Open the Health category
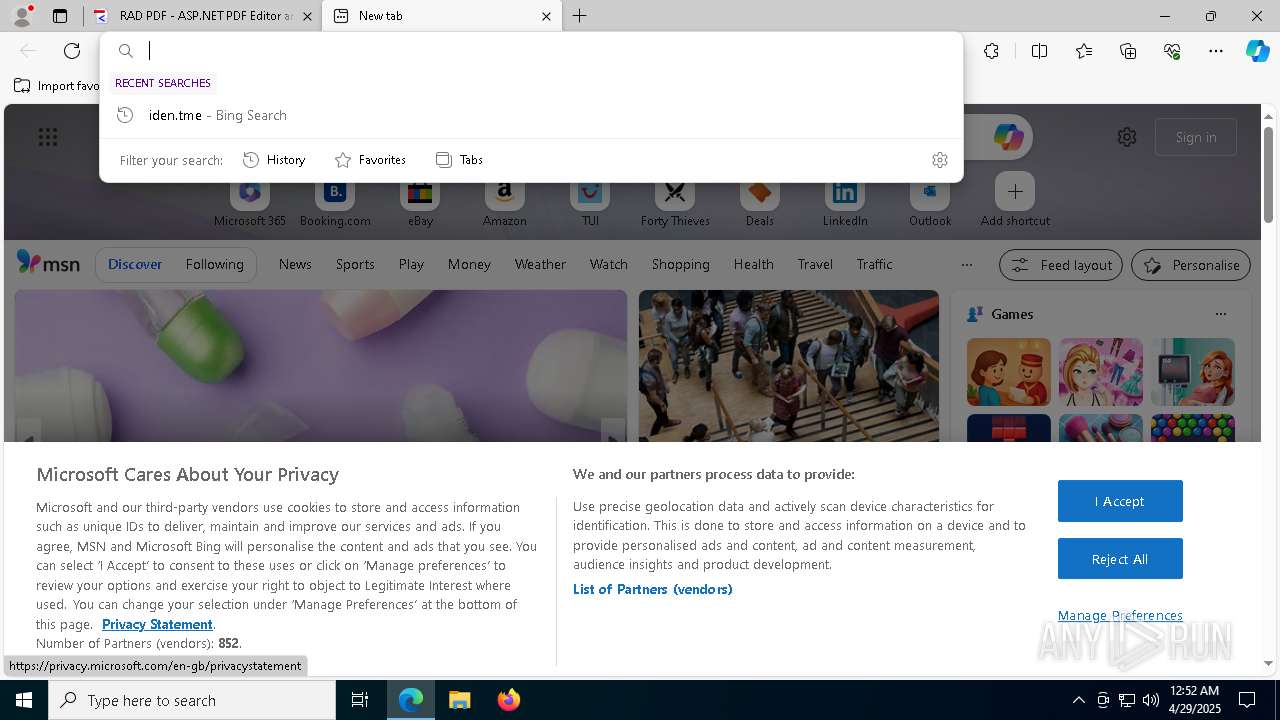 tap(753, 264)
